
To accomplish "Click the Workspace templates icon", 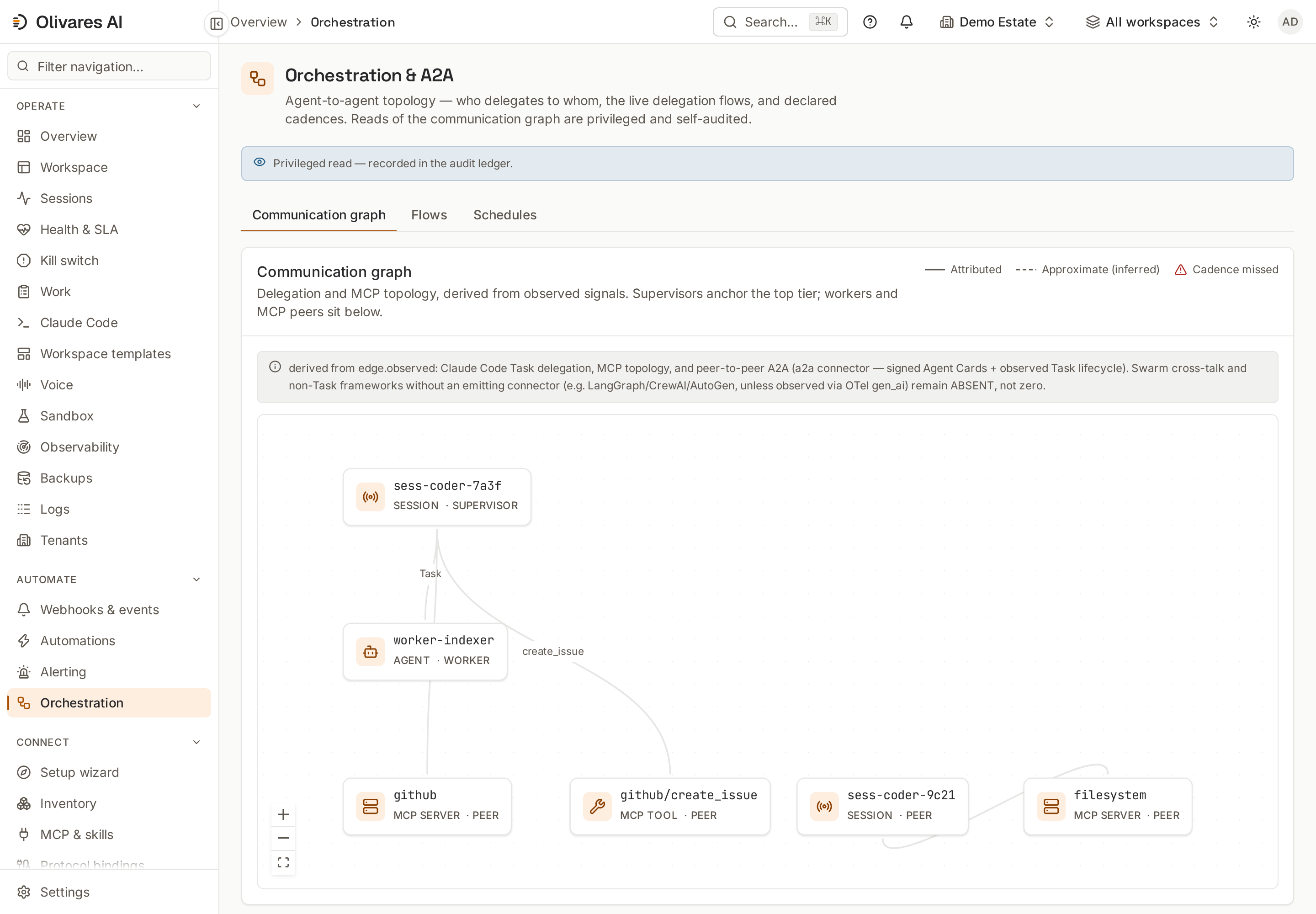I will pos(23,353).
